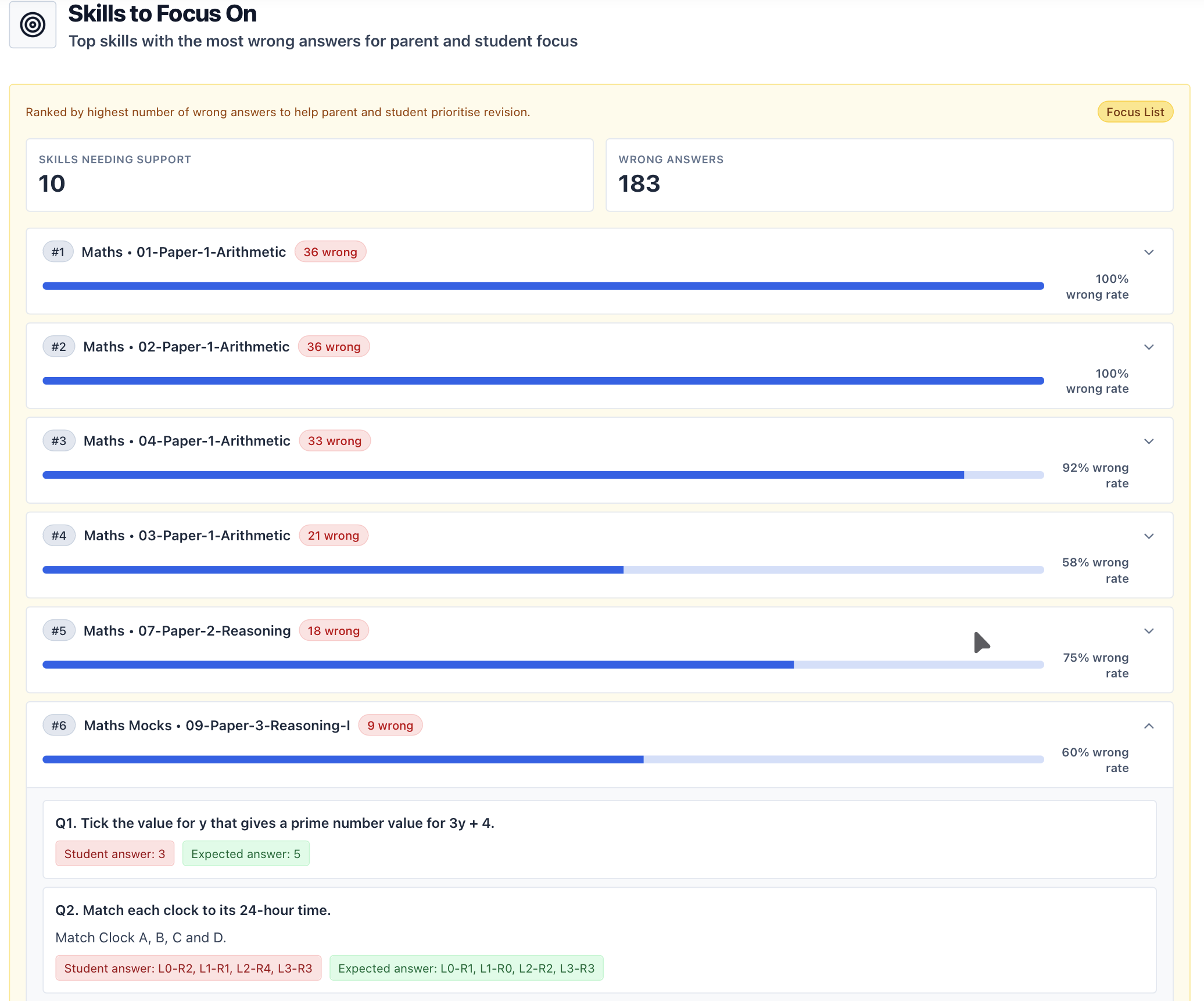Expand the 01-Paper-1-Arithmetic row chevron

[x=1148, y=252]
